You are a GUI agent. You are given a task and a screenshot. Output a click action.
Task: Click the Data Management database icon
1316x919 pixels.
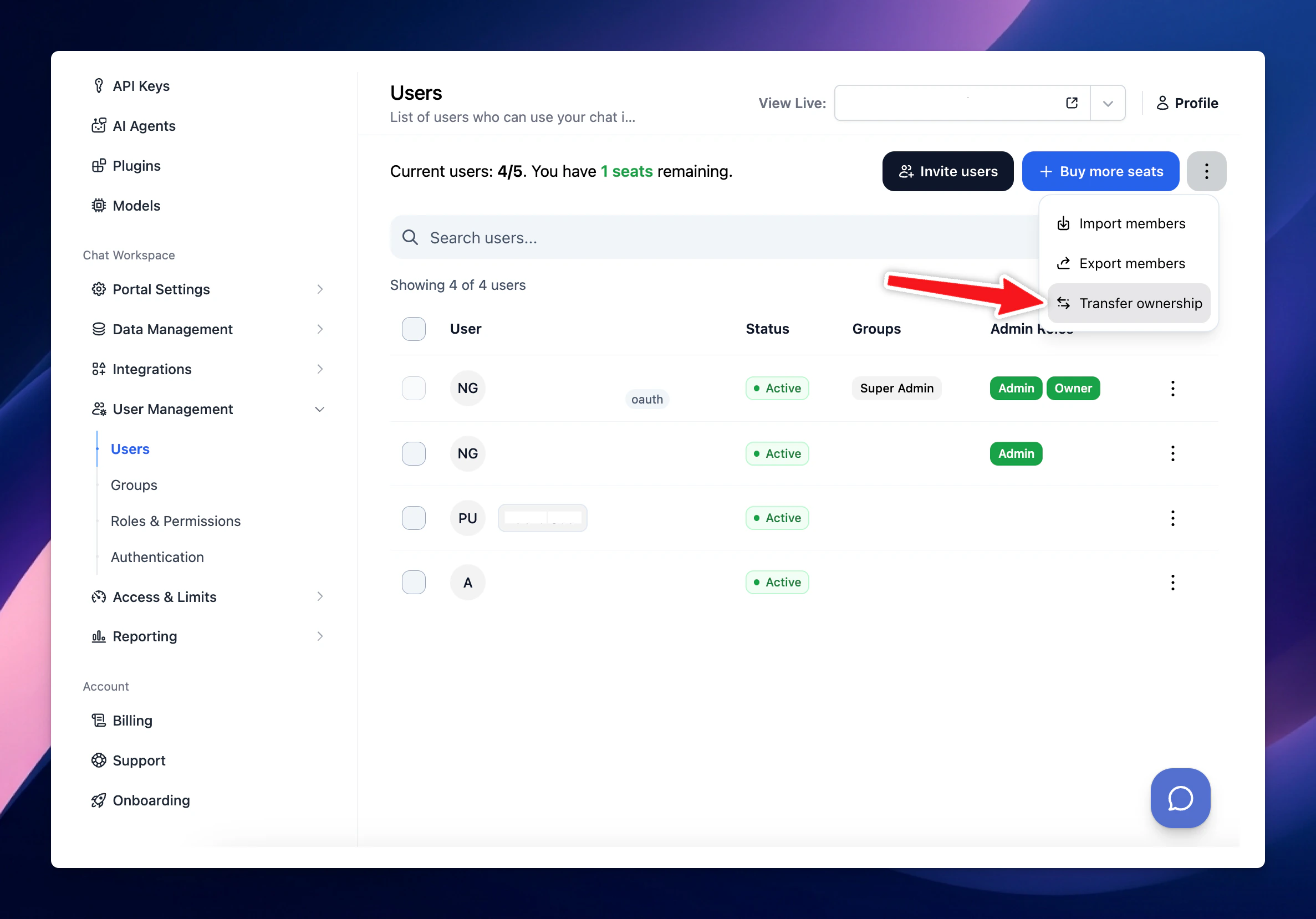99,329
